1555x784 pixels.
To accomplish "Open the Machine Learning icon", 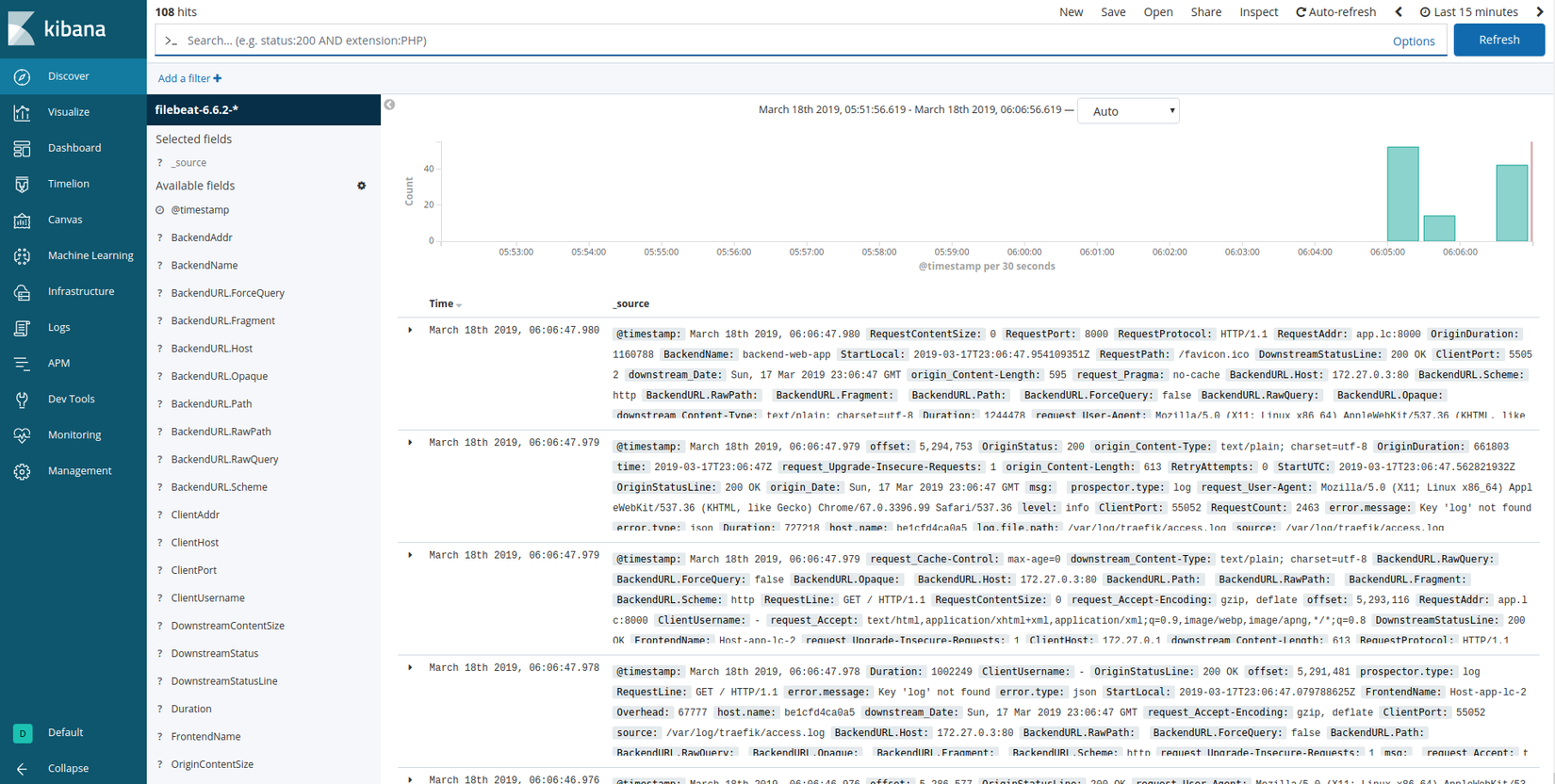I will pos(22,255).
